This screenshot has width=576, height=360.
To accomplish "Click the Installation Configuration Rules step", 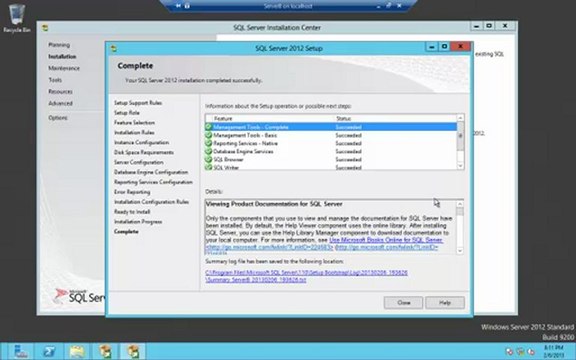I will click(151, 202).
